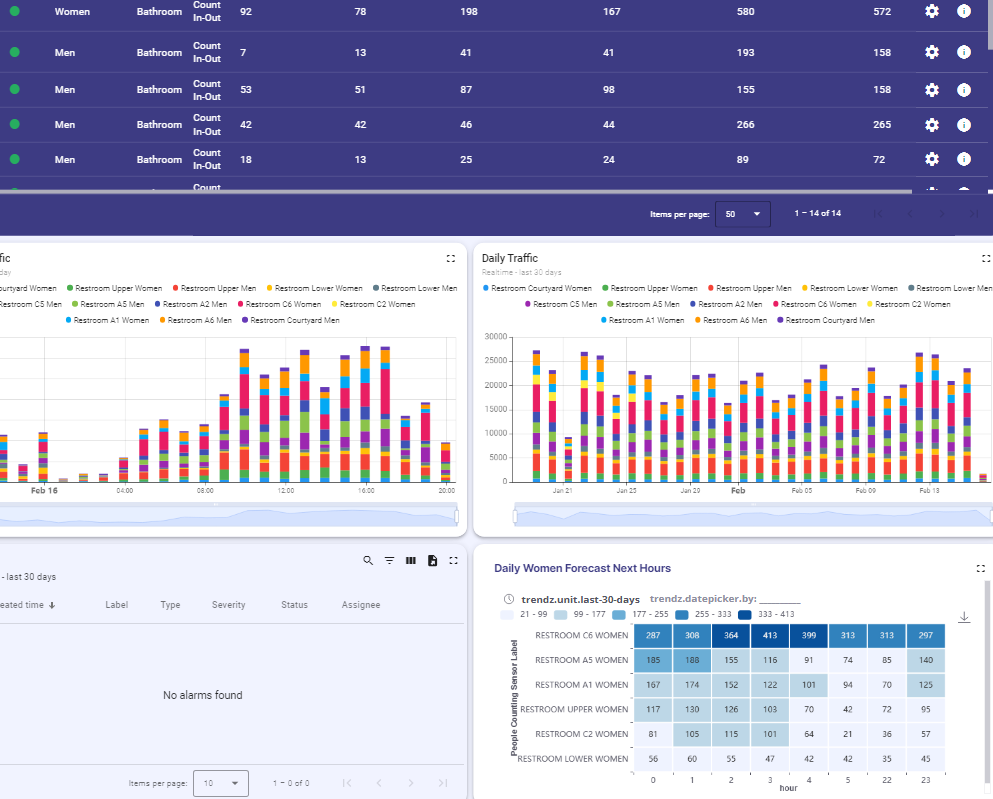
Task: Toggle Restroom Courtyard Women series in 30-day chart
Action: point(537,288)
